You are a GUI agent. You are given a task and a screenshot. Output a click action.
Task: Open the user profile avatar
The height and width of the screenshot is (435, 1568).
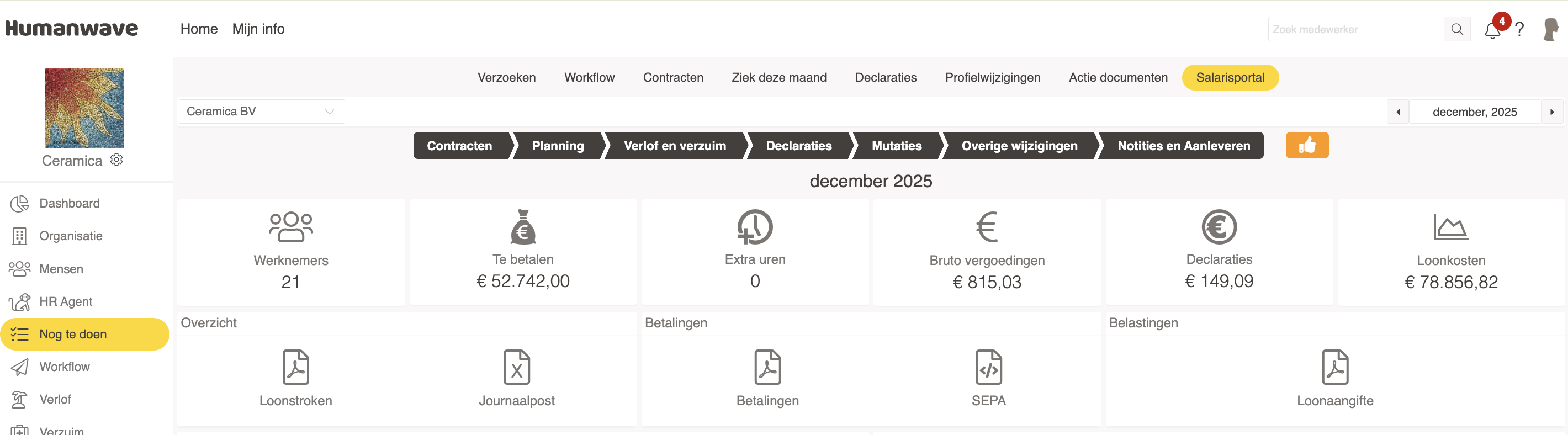pyautogui.click(x=1550, y=29)
